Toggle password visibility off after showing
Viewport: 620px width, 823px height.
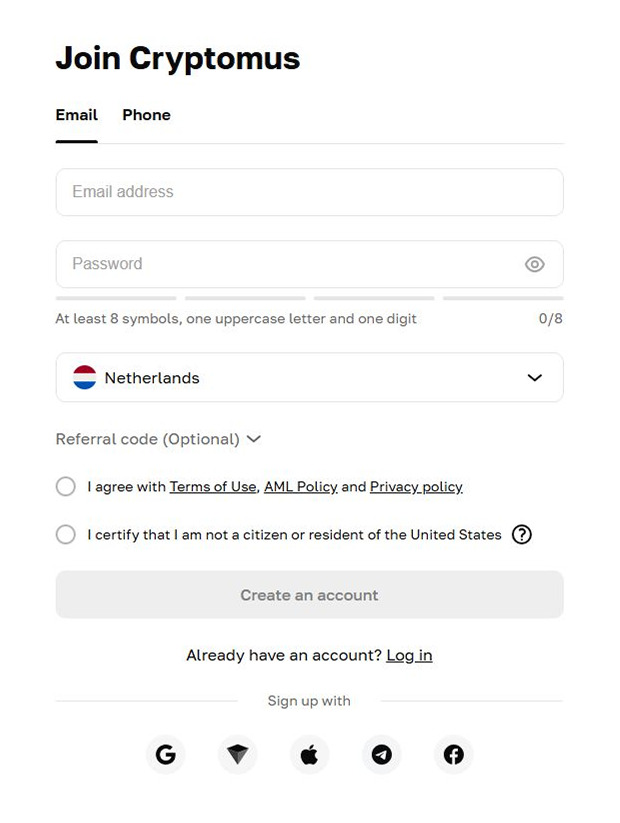(534, 264)
